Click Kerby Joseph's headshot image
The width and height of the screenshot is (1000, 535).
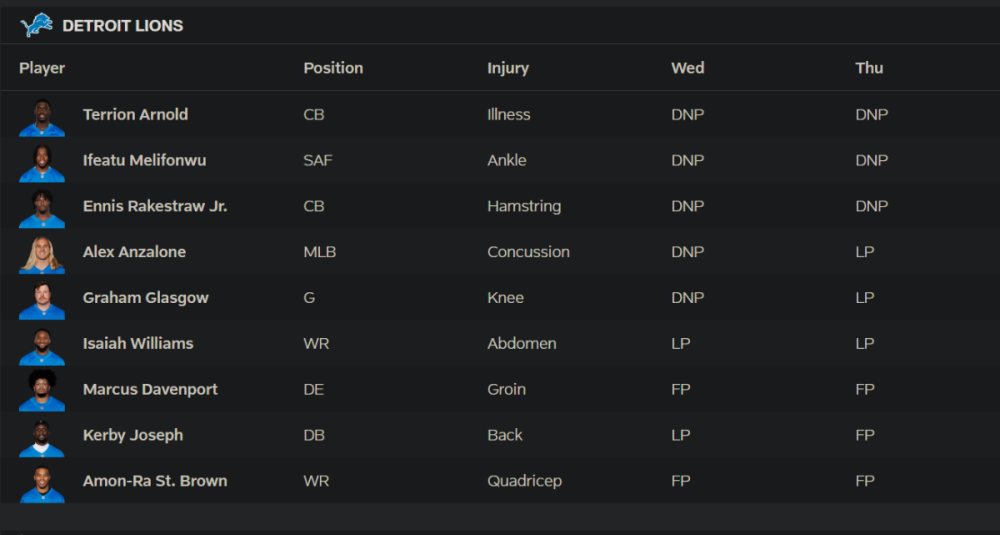click(42, 437)
